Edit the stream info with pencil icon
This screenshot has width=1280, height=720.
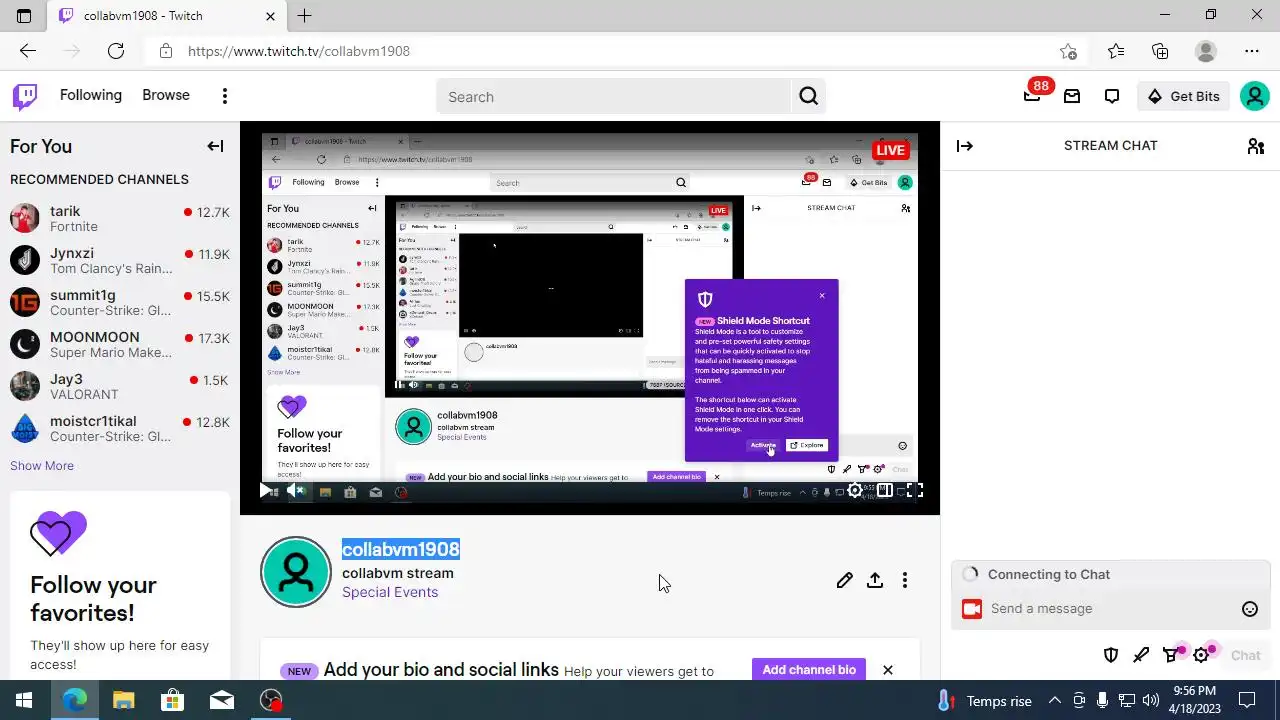click(845, 580)
